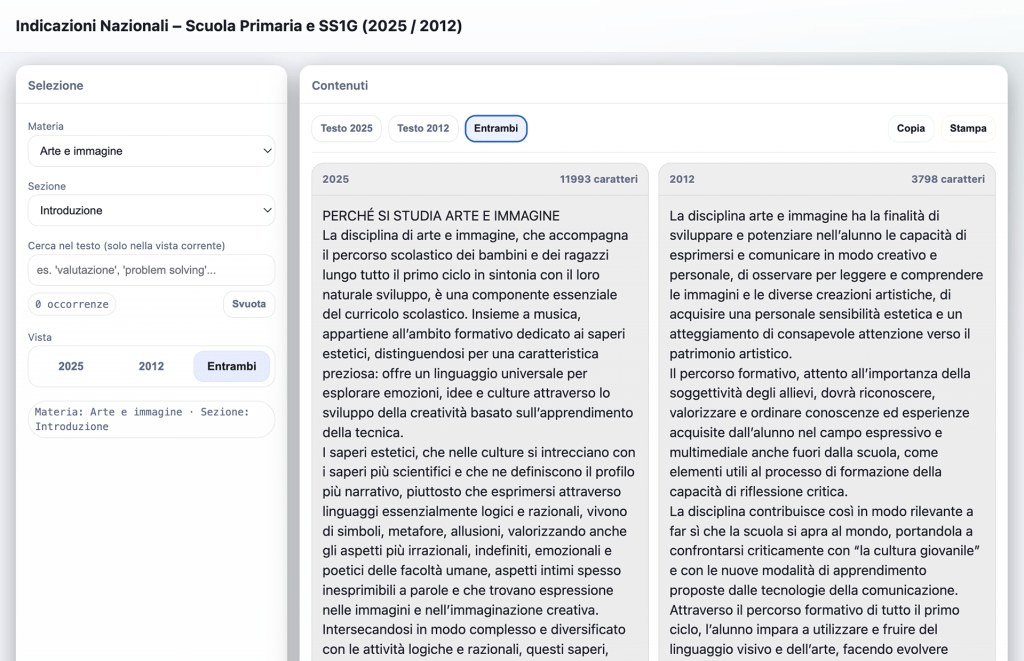Click the 'Cerca nel testo' search field

click(151, 270)
